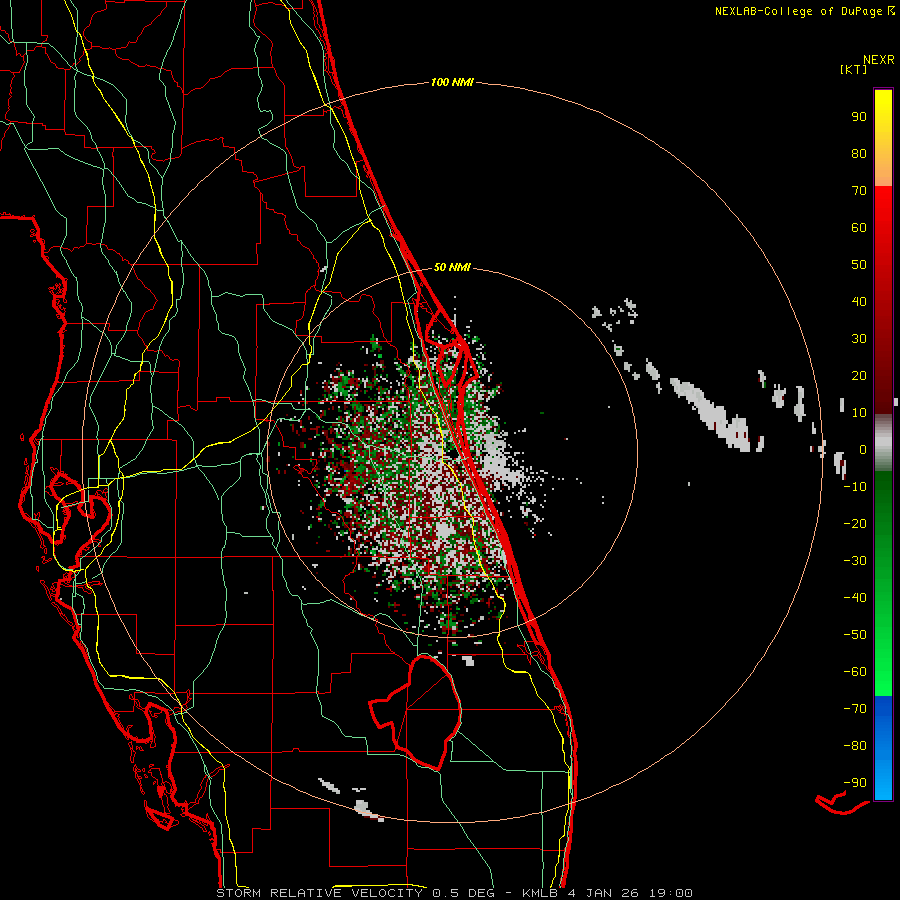The image size is (900, 900).
Task: Click the -50 value on the velocity scale
Action: [855, 635]
